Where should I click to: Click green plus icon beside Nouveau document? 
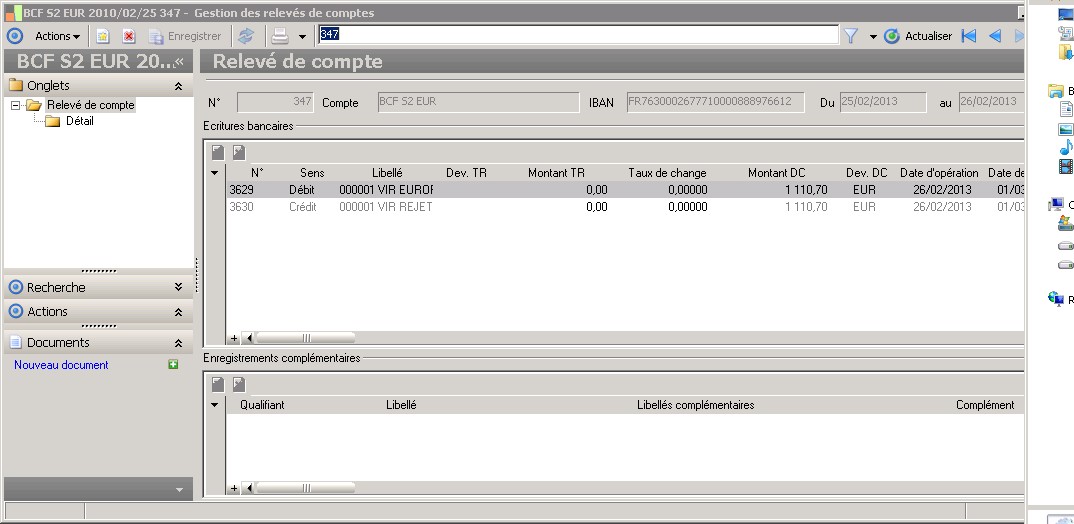[173, 365]
